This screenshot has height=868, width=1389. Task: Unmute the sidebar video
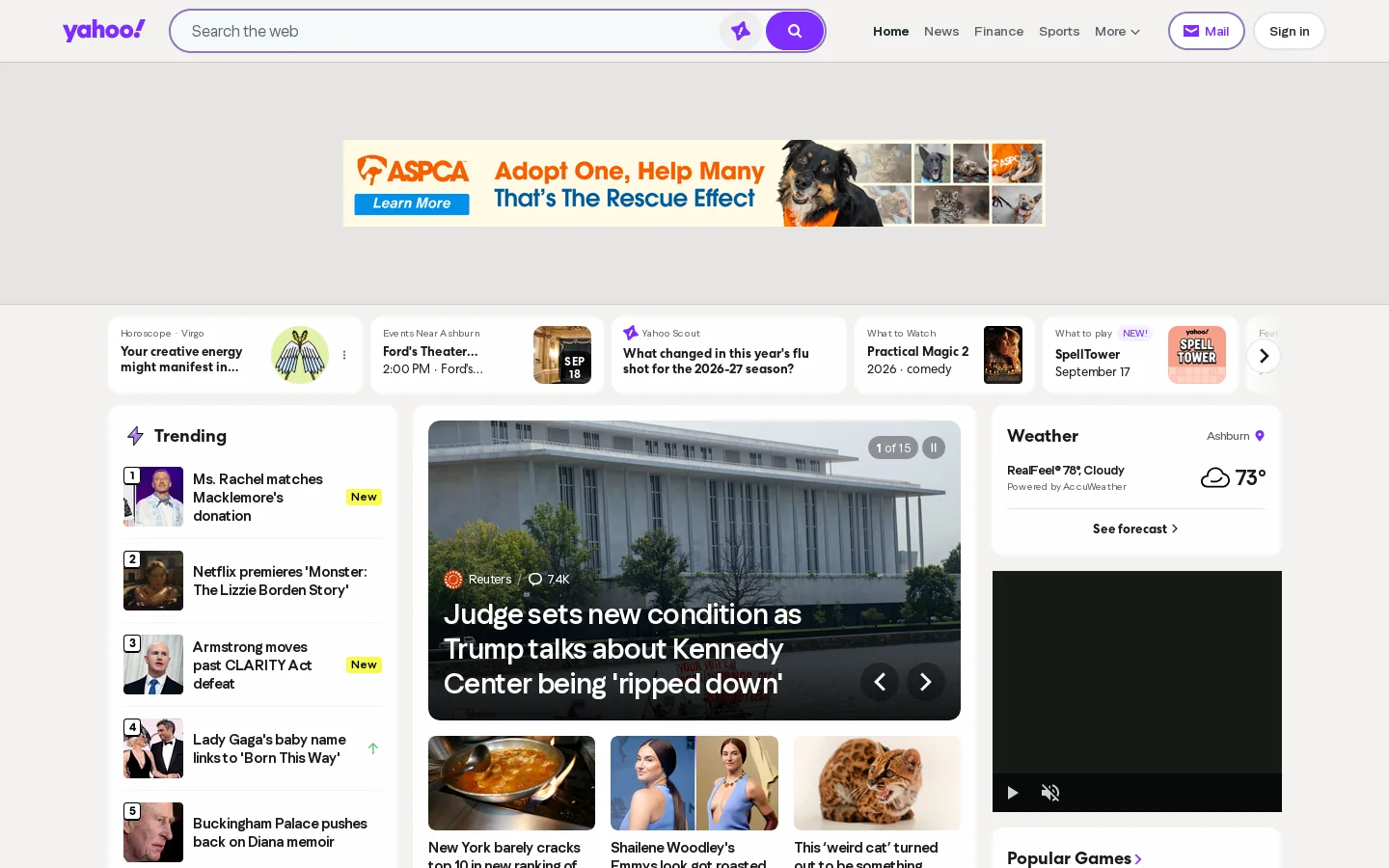click(x=1050, y=793)
